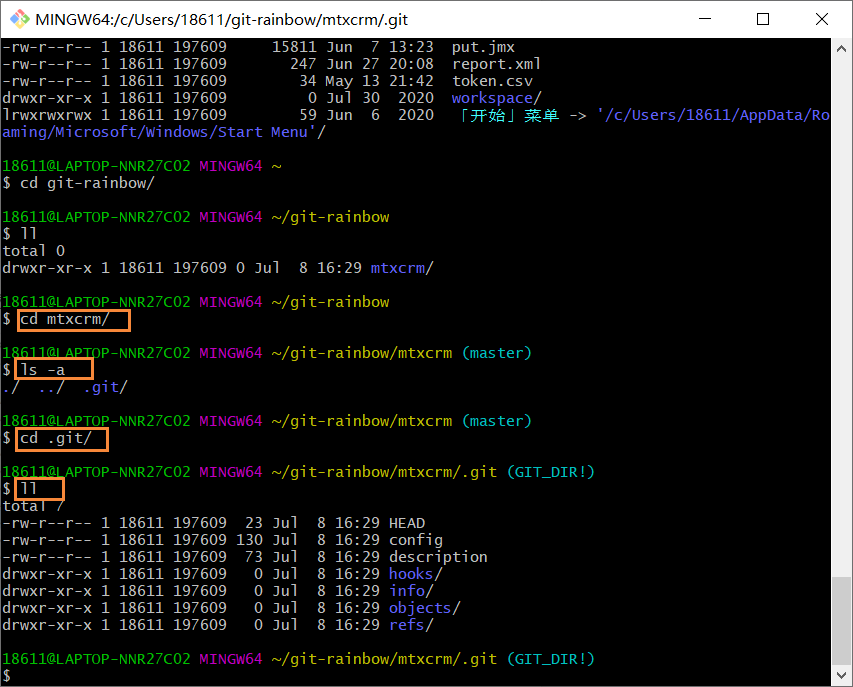Click the scrollbar up arrow
This screenshot has height=687, width=853.
click(841, 48)
